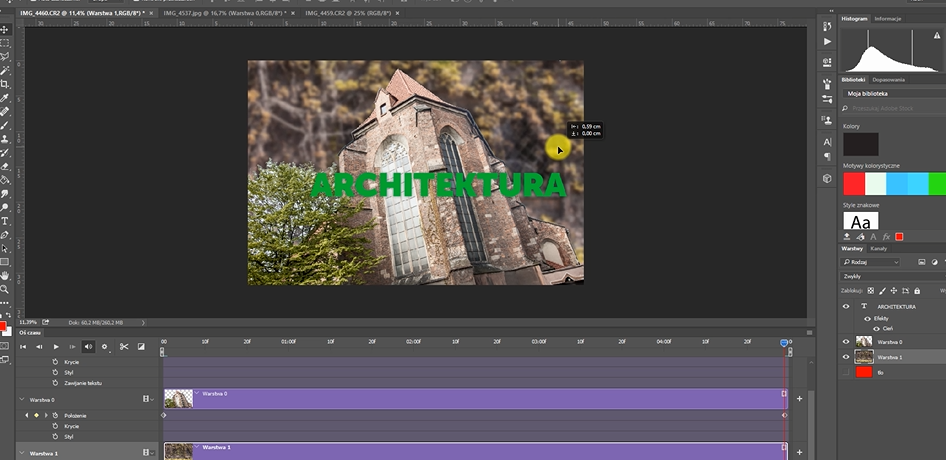Toggle visibility of Warstwa 0 layer
Viewport: 946px width, 460px height.
(x=846, y=341)
